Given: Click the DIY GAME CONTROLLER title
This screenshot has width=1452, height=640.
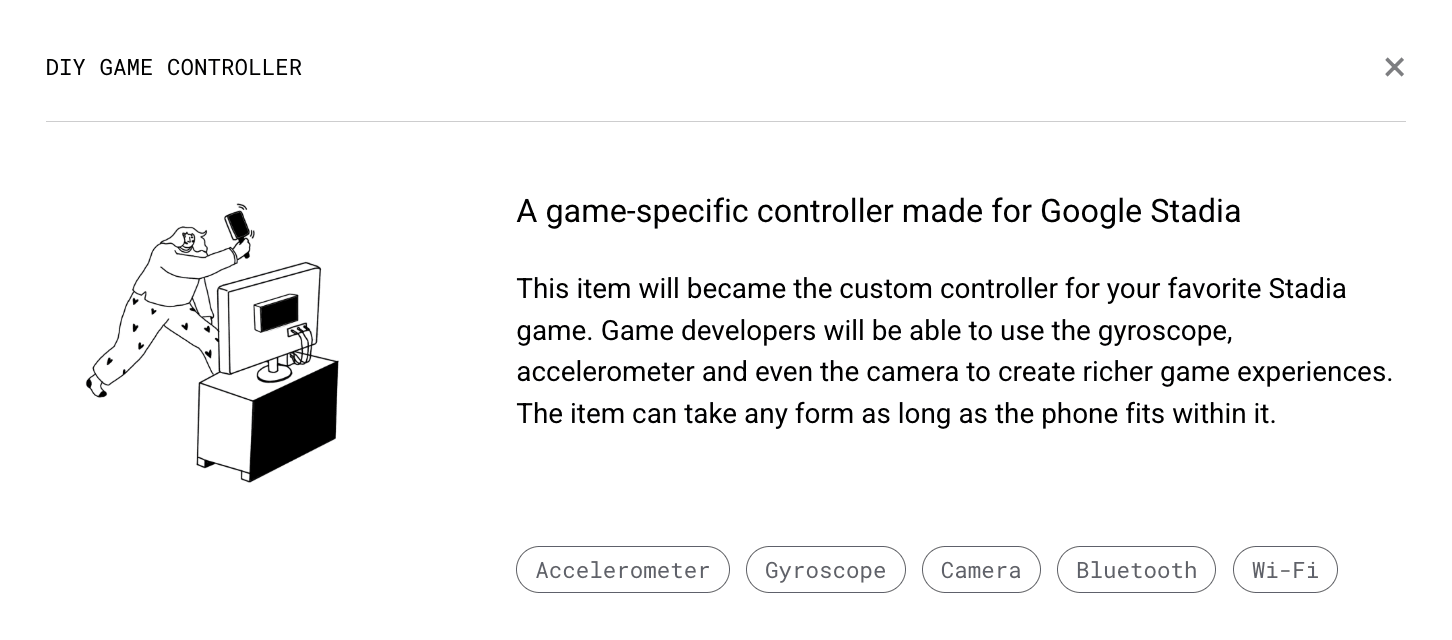Looking at the screenshot, I should pos(173,67).
